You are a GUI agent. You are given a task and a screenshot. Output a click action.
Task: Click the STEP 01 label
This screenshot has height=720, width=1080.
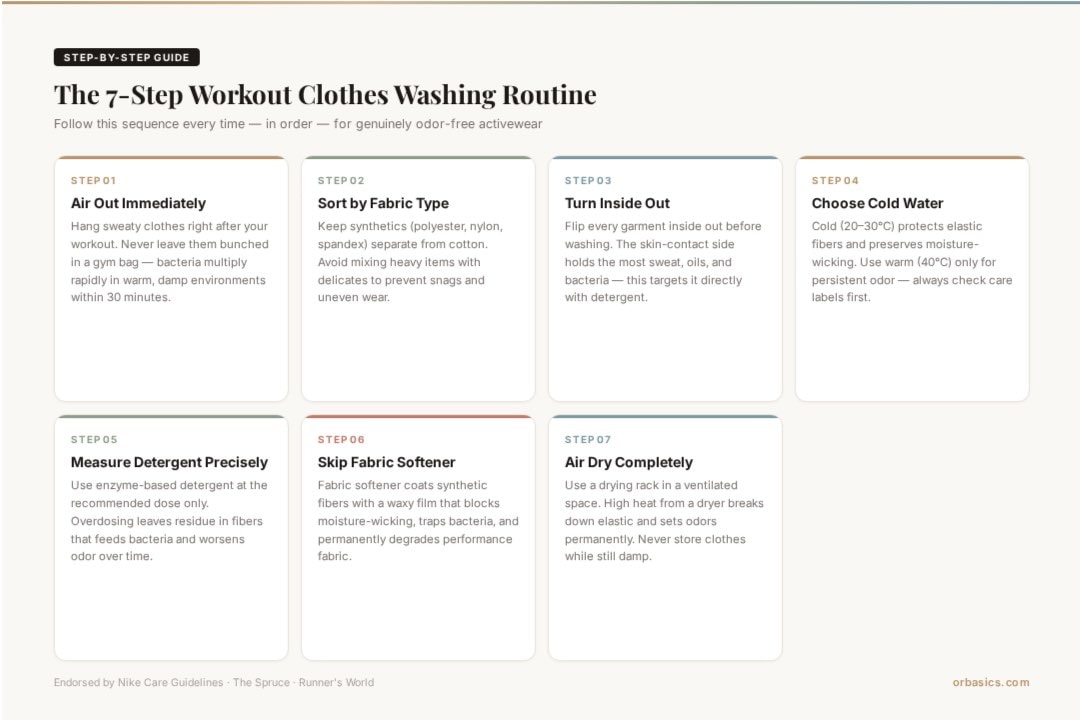[93, 181]
